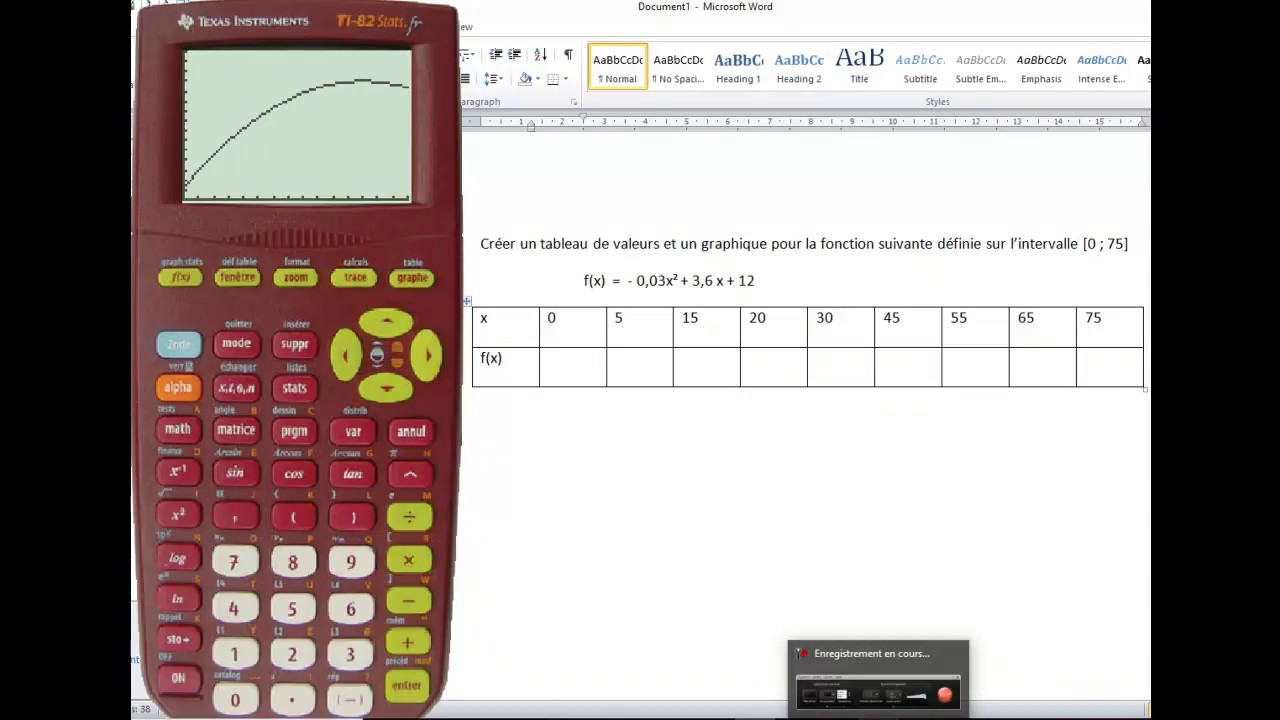
Task: Click the graphe key on the calculator
Action: click(x=412, y=278)
